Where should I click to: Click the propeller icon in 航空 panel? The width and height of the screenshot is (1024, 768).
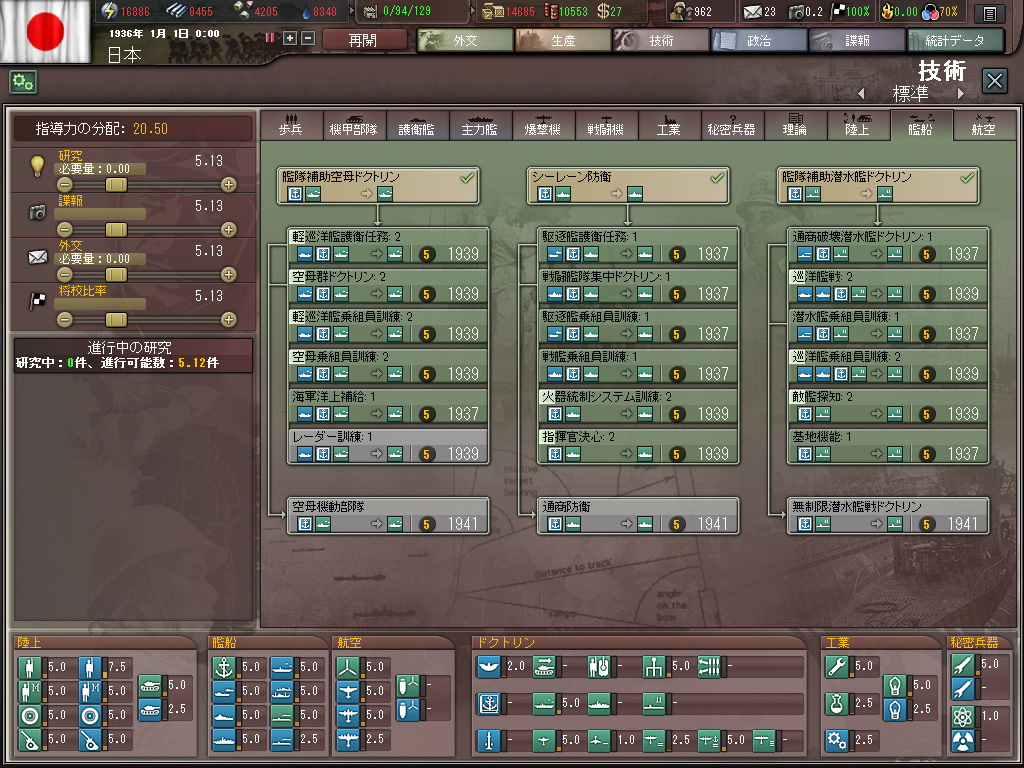[x=348, y=667]
